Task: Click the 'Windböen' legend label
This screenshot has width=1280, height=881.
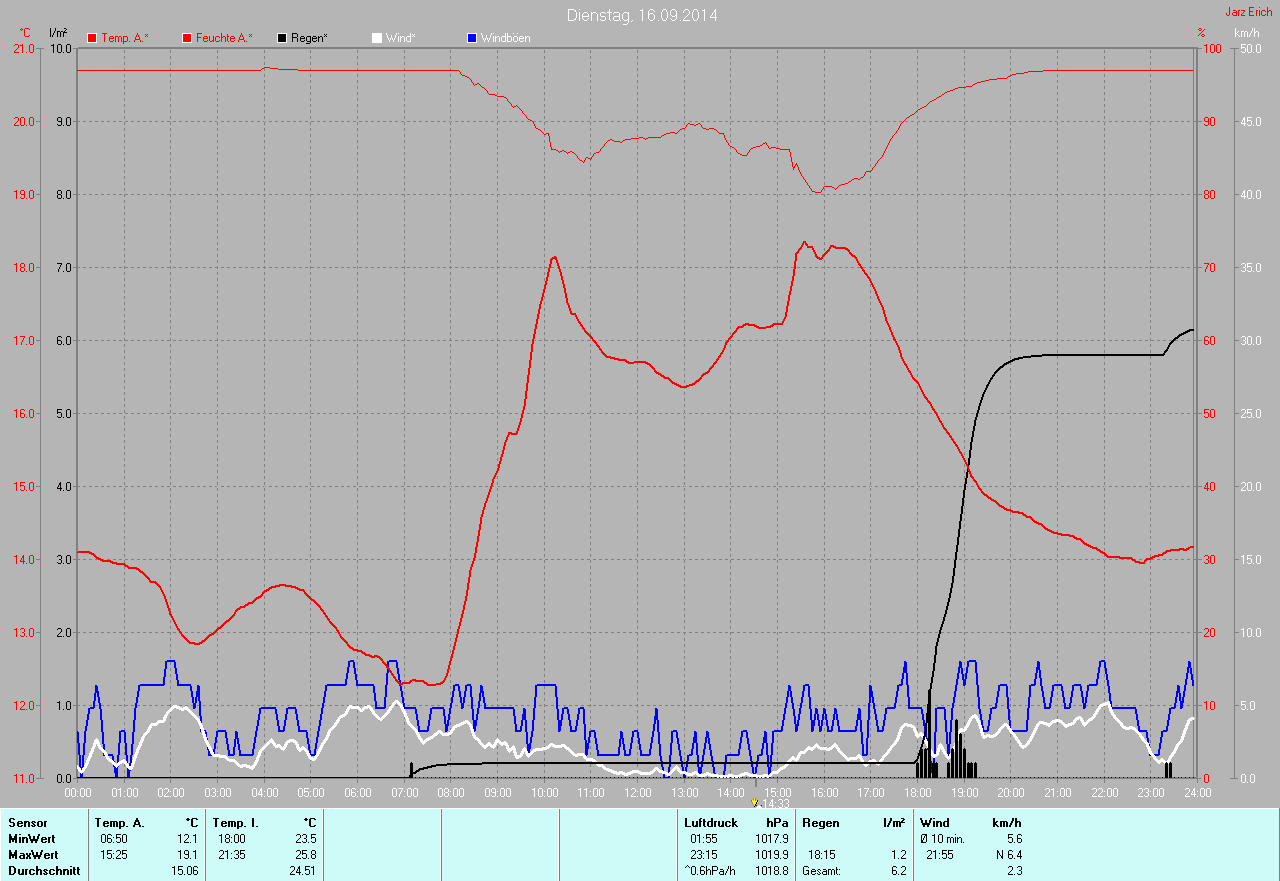Action: 506,38
